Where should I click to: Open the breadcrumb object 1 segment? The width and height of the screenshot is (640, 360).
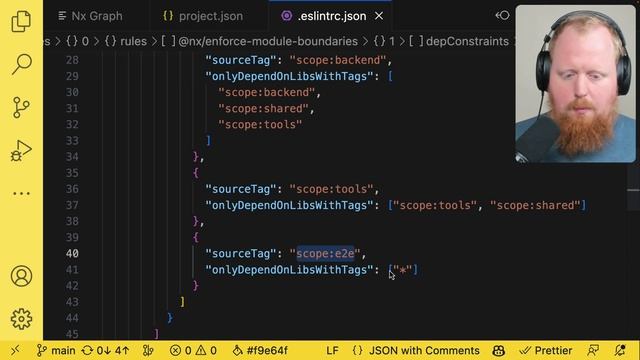pyautogui.click(x=384, y=41)
